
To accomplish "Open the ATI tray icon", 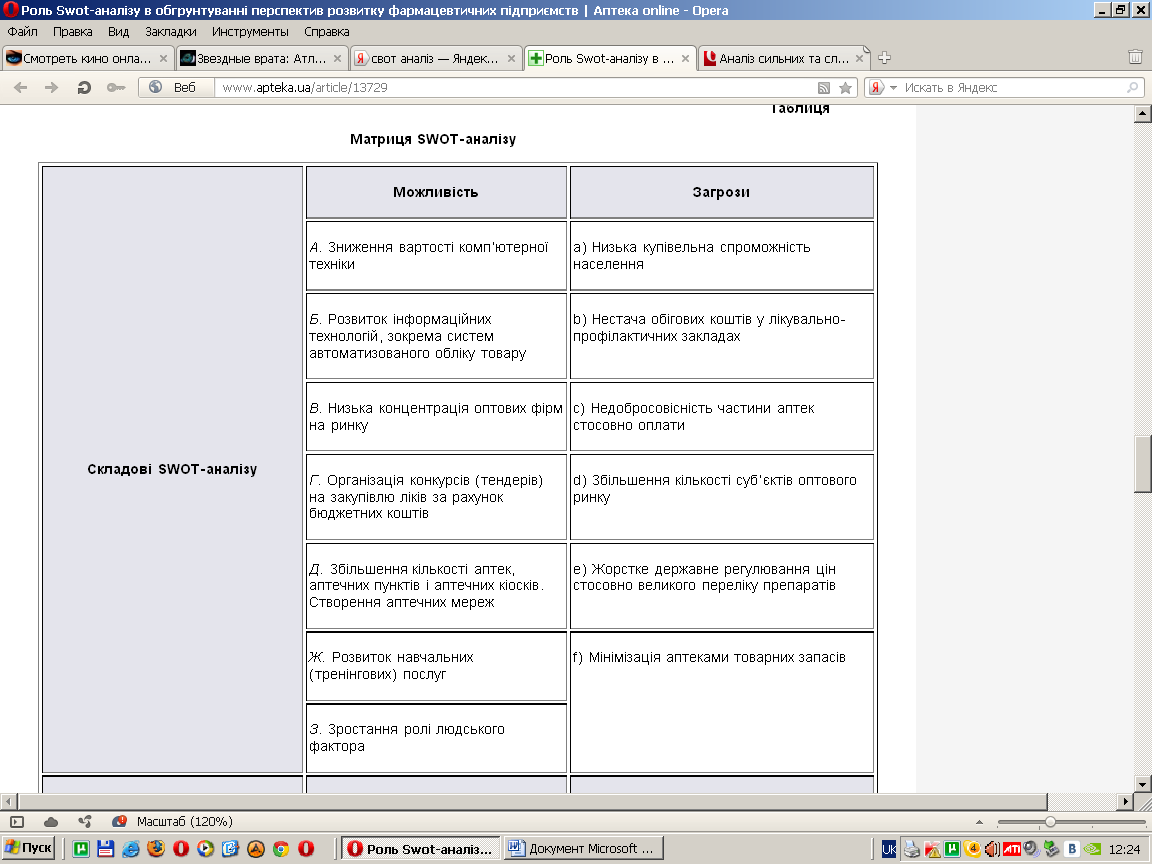I will (1012, 849).
